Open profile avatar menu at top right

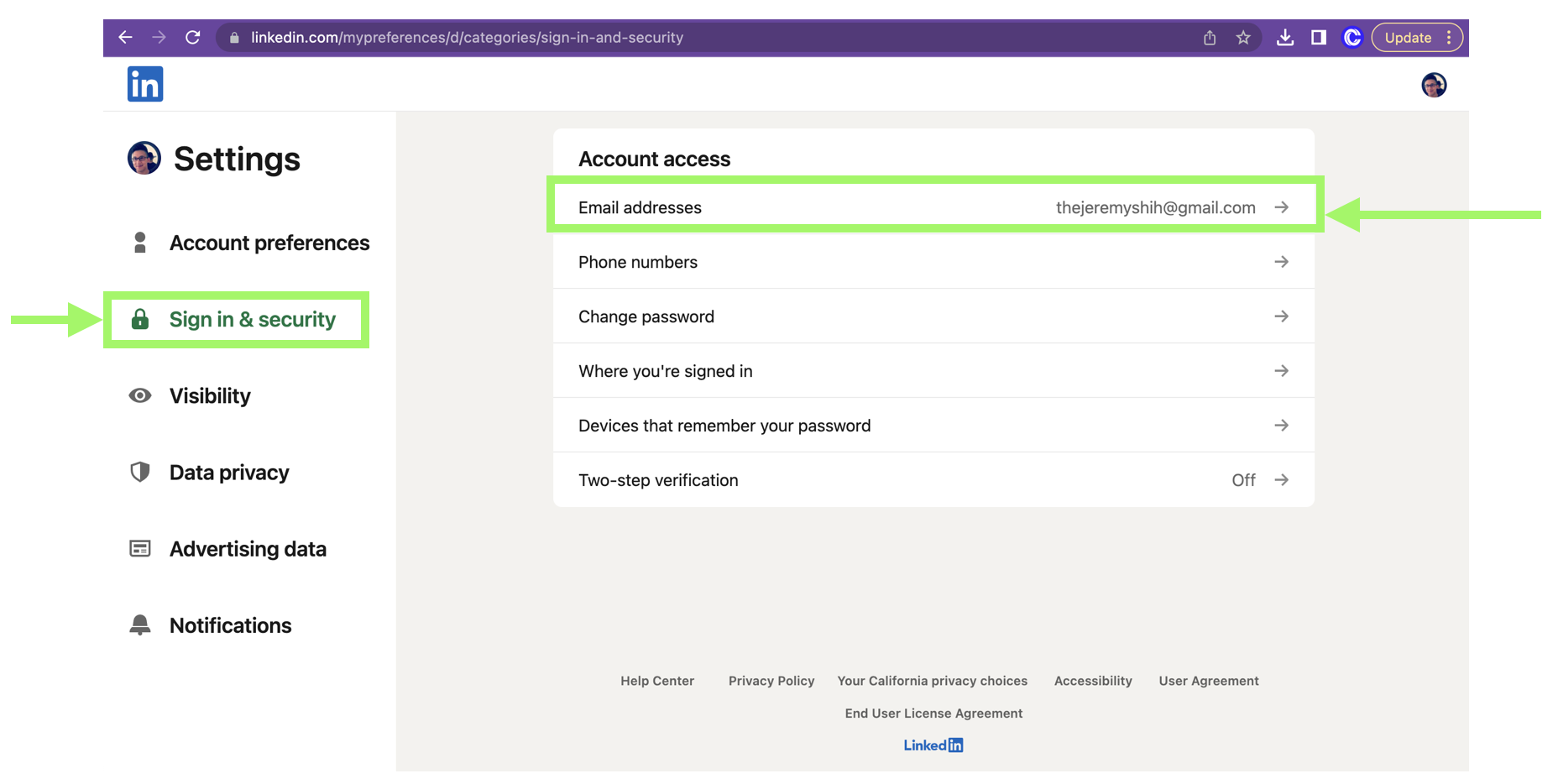click(x=1433, y=85)
